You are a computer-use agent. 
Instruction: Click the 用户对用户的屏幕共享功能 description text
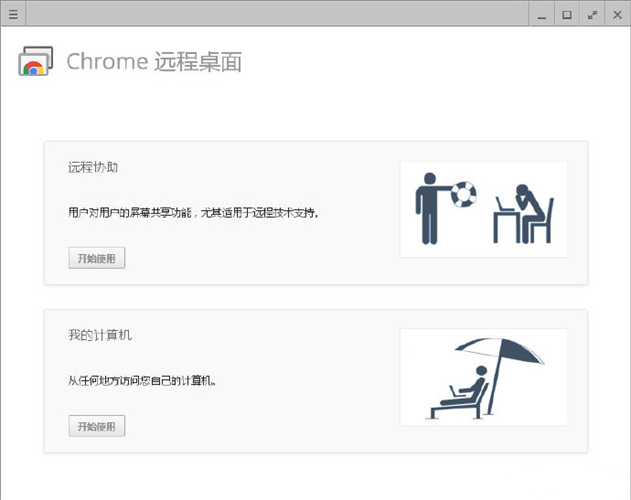[x=193, y=212]
